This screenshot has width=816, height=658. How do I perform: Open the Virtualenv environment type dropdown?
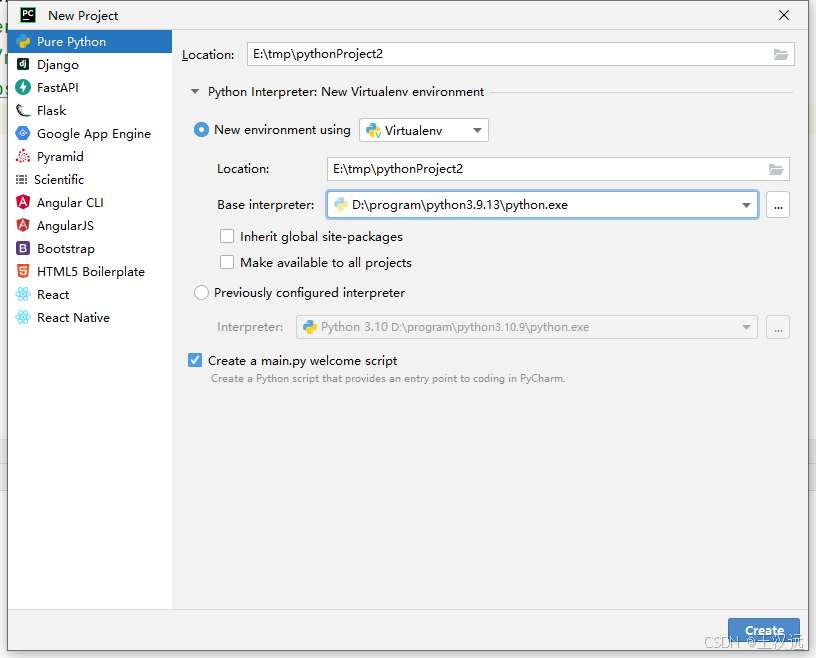pyautogui.click(x=424, y=130)
